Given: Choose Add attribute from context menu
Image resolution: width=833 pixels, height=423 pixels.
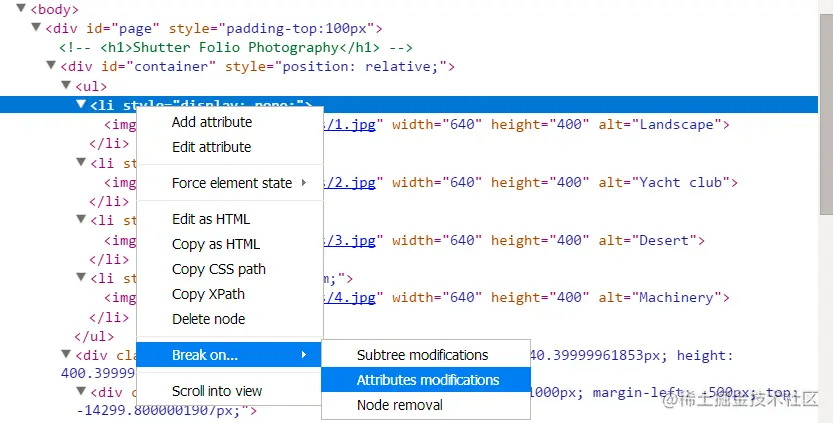Looking at the screenshot, I should click(230, 122).
